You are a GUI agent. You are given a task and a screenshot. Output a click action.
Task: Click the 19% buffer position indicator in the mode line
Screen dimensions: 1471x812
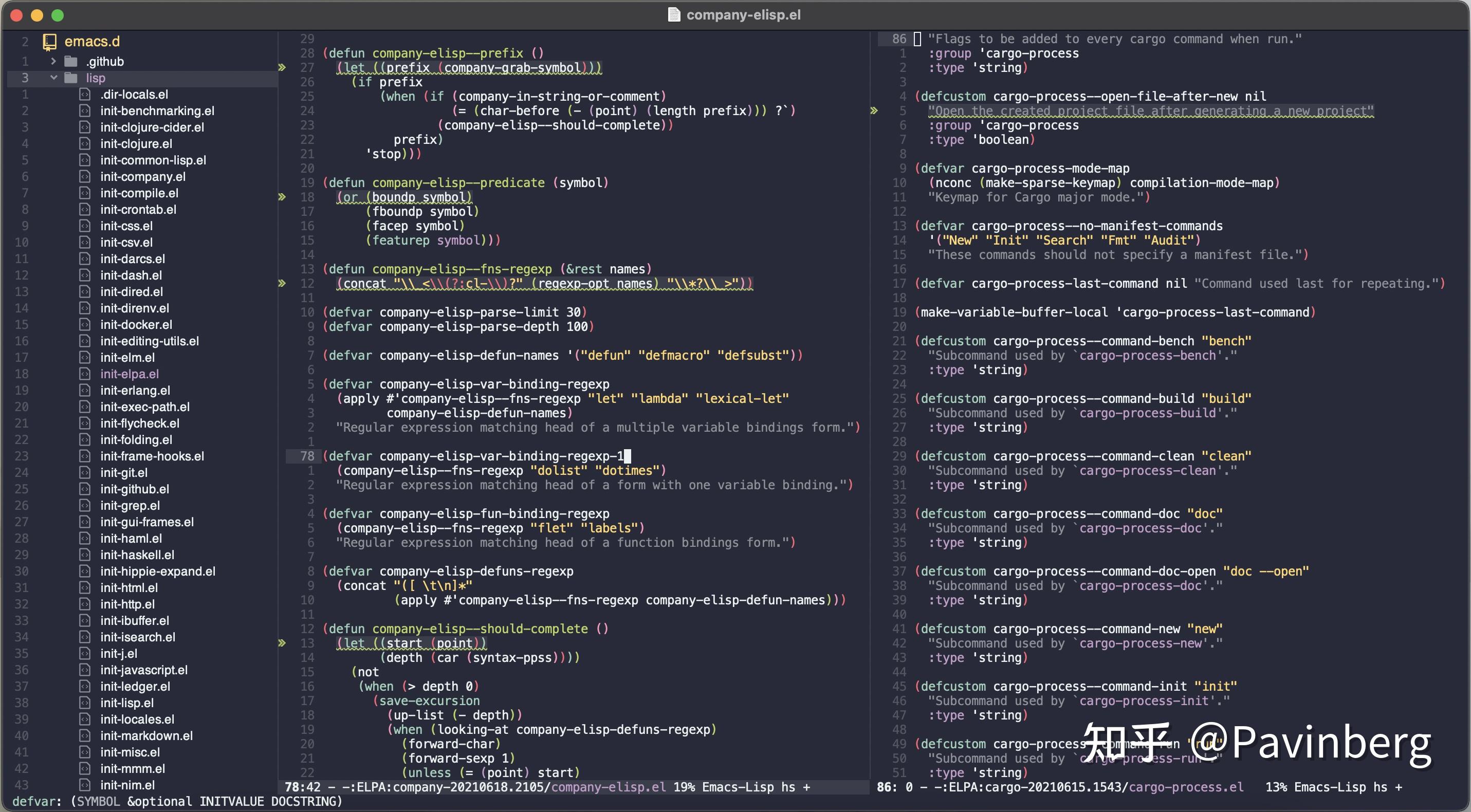[685, 787]
